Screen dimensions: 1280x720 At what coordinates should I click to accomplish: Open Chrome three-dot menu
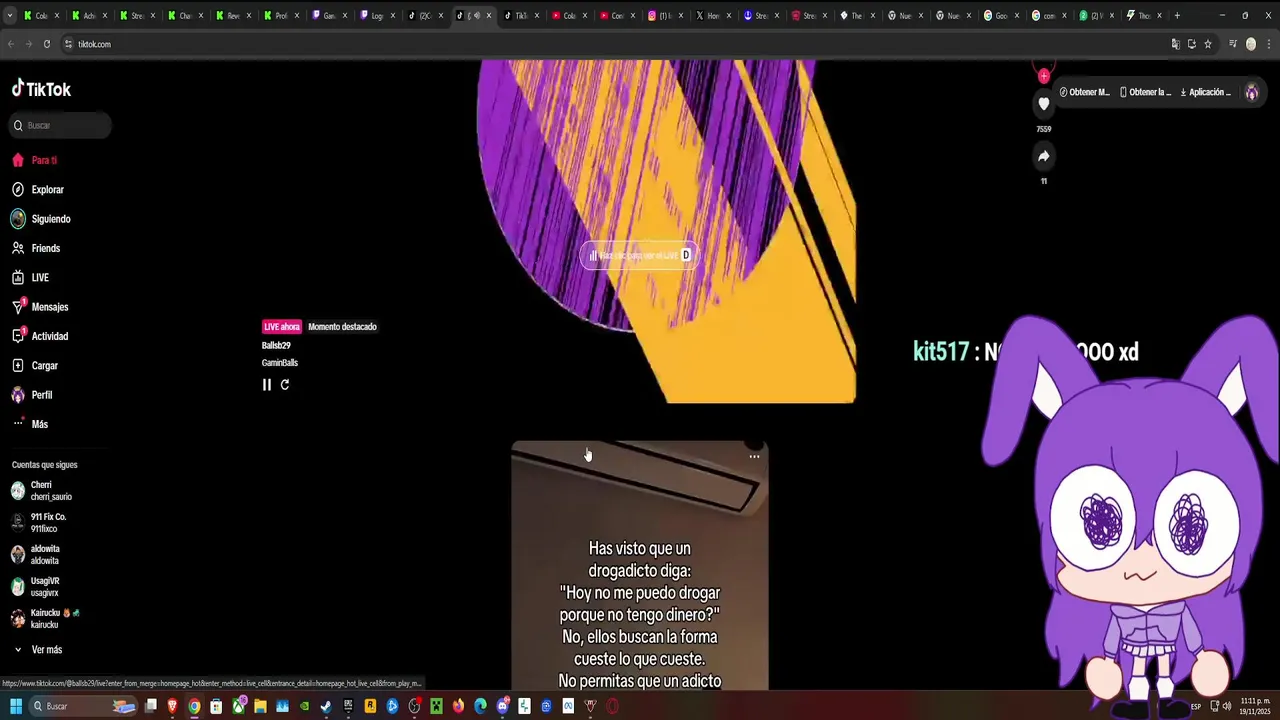coord(1269,44)
